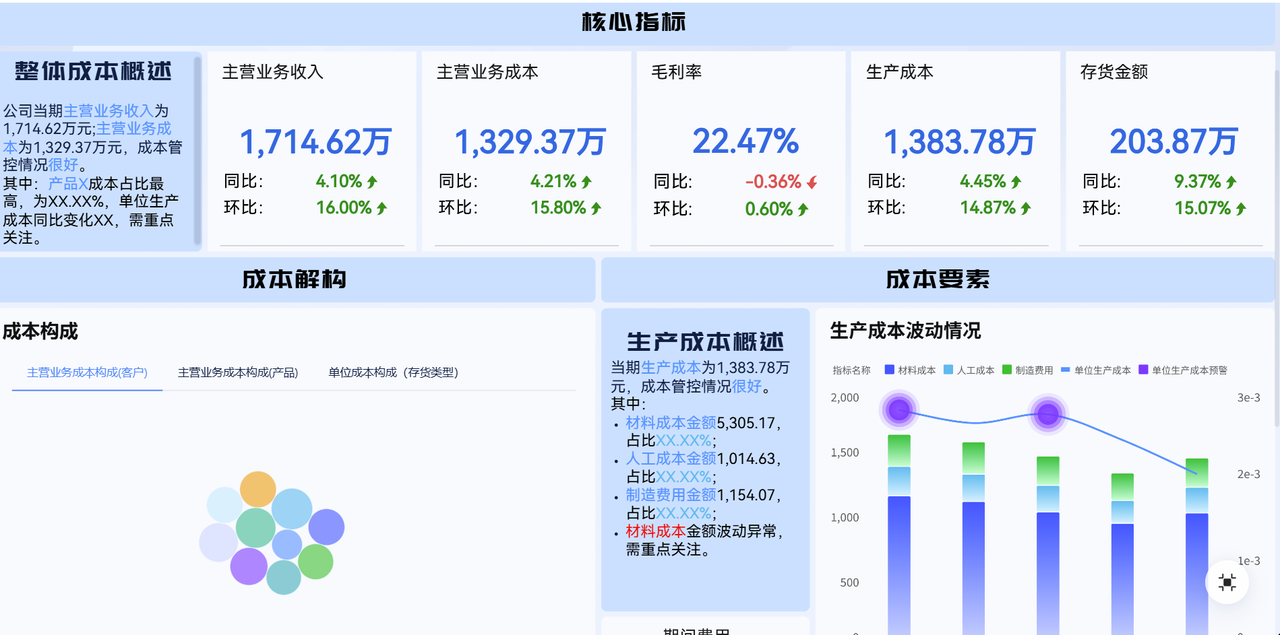Screen dimensions: 1280x635
Task: Click the leftmost purple warning marker on chart
Action: [899, 409]
